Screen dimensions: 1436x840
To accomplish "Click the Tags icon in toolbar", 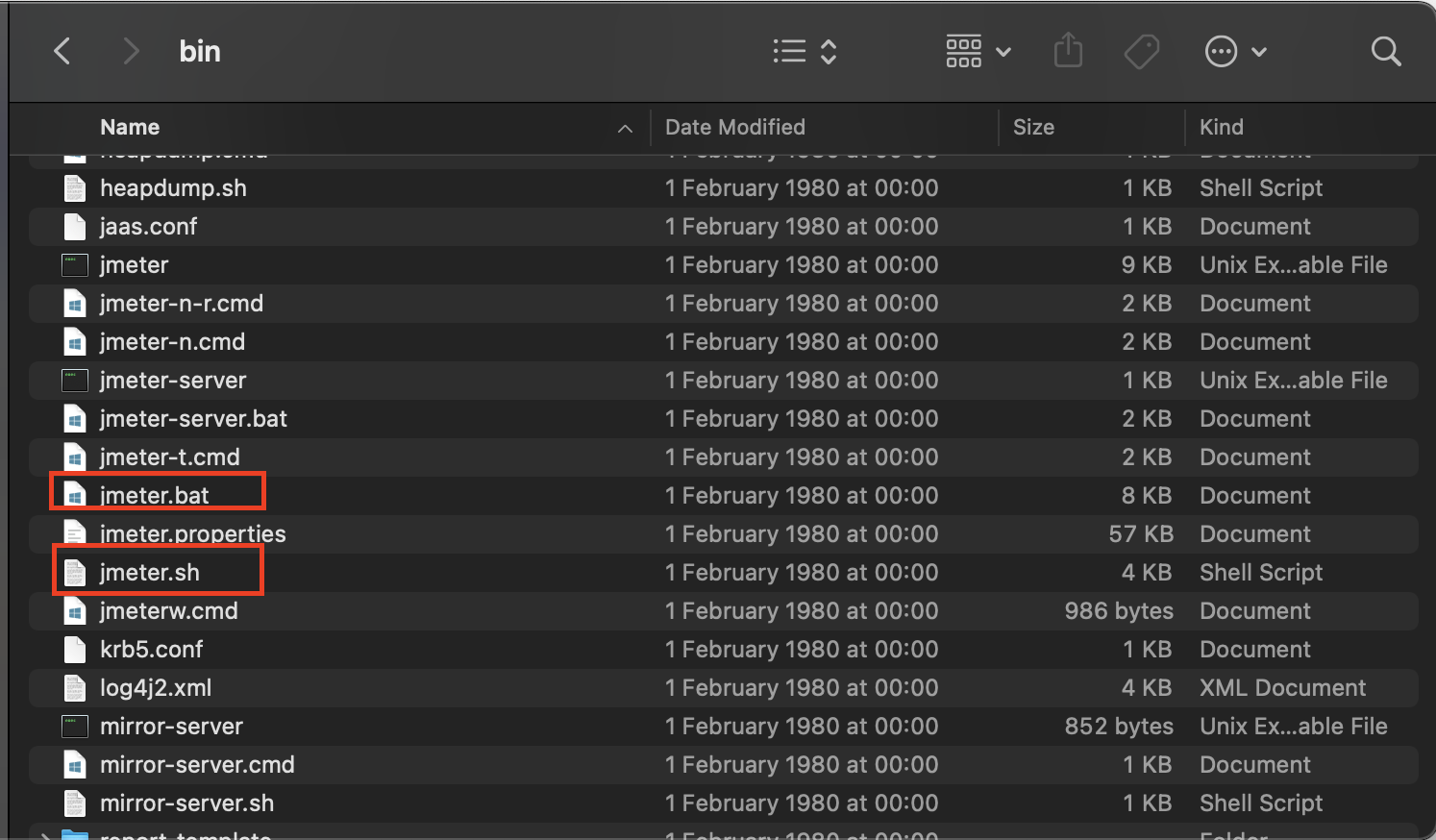I will 1141,51.
